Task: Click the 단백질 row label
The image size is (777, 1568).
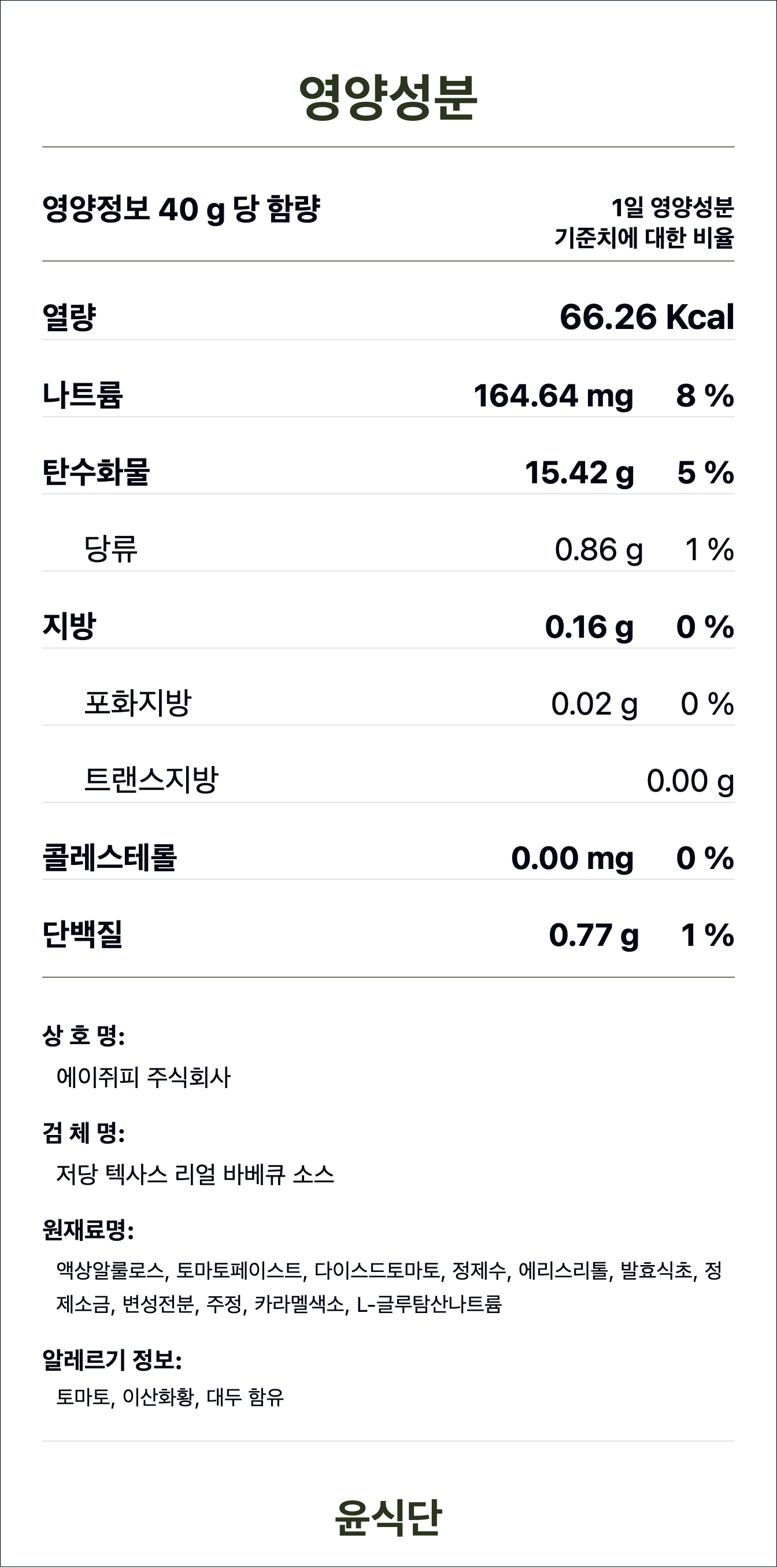Action: 82,934
